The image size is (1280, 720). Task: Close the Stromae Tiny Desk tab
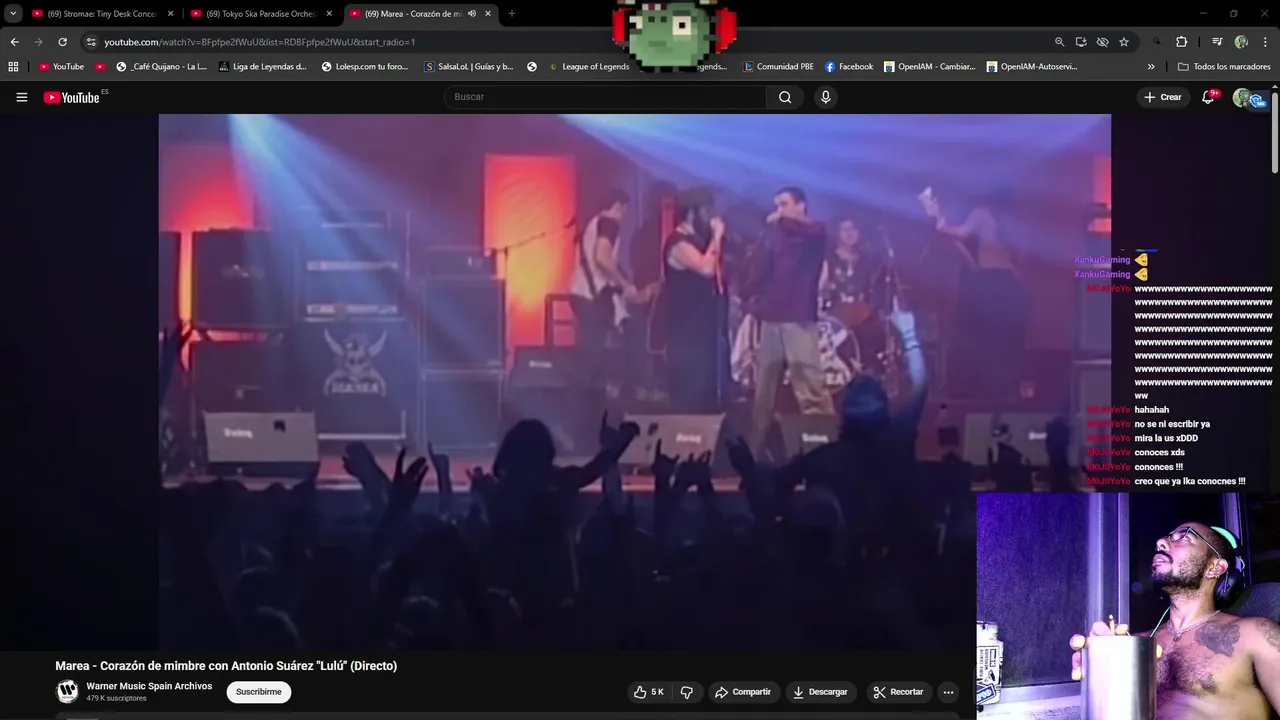pyautogui.click(x=170, y=14)
